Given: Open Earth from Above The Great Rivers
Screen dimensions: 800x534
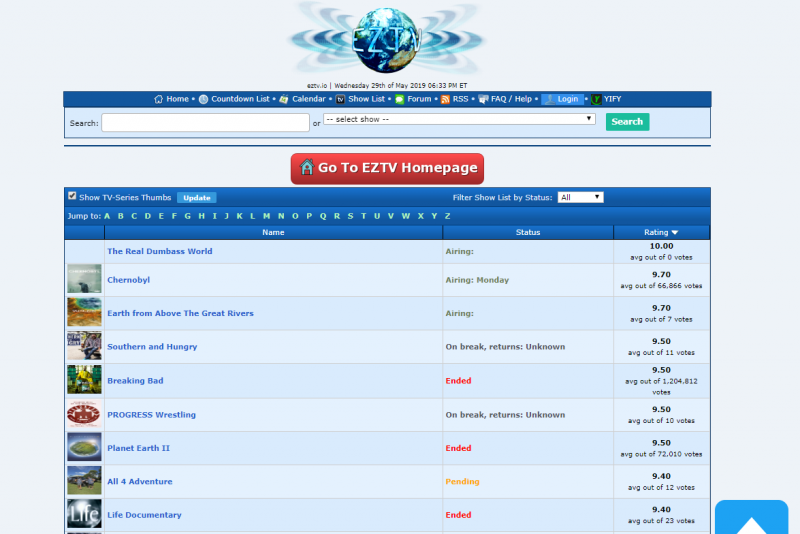Looking at the screenshot, I should click(x=180, y=313).
